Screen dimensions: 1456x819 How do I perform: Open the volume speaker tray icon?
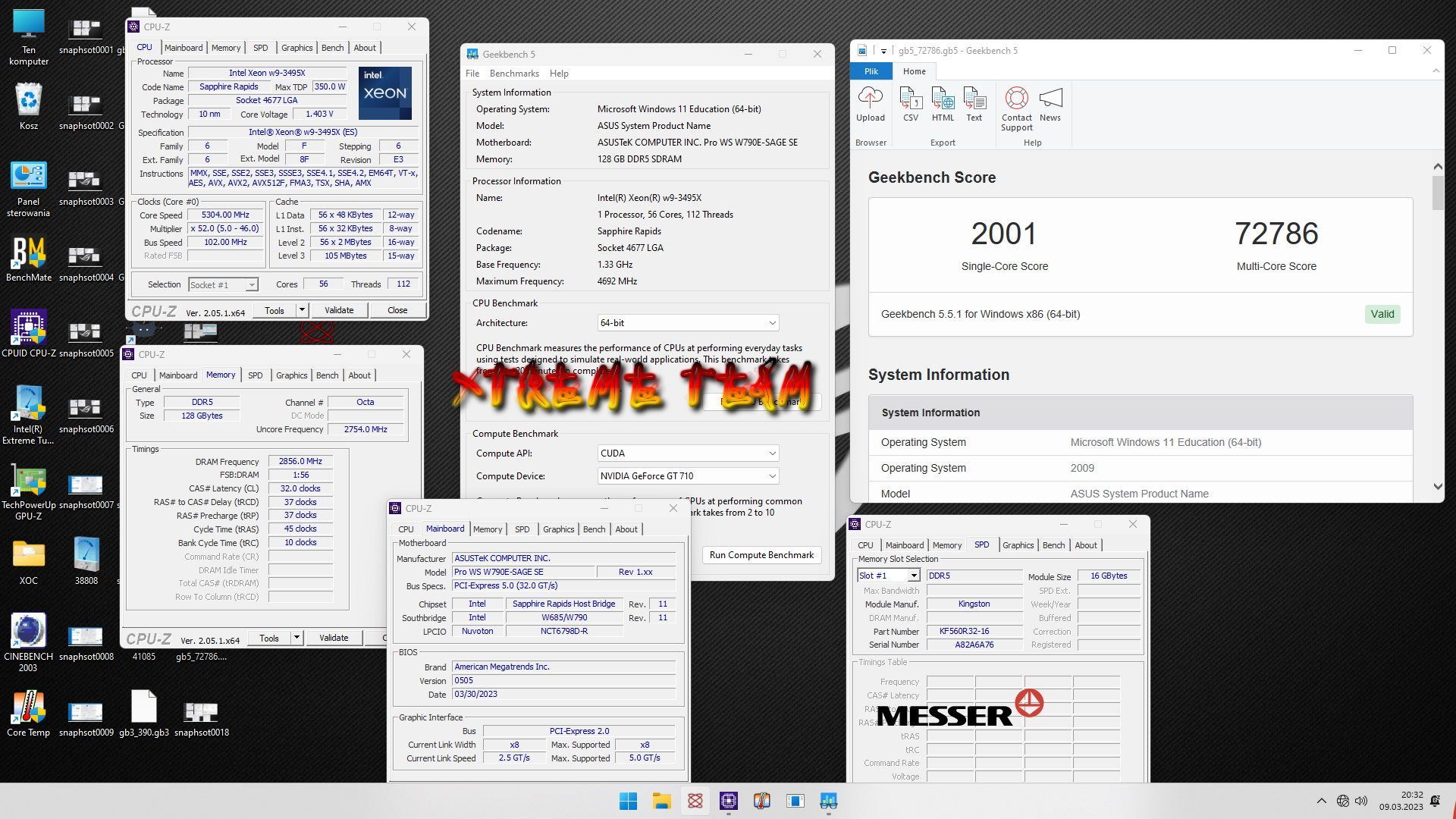point(1361,801)
